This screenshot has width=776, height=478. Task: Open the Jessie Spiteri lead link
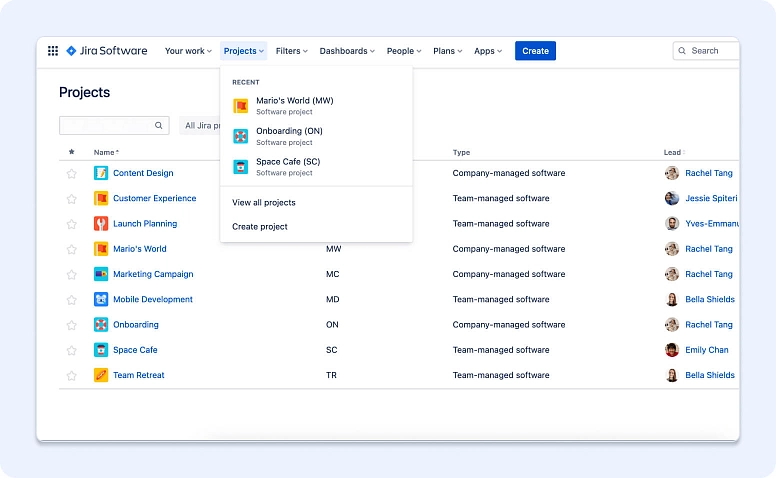[711, 198]
